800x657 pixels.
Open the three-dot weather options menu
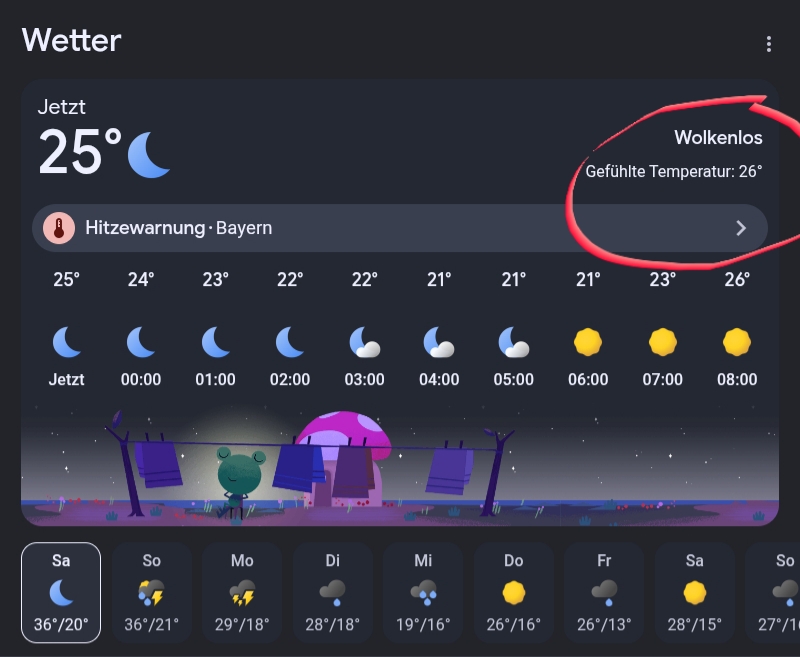click(x=768, y=44)
